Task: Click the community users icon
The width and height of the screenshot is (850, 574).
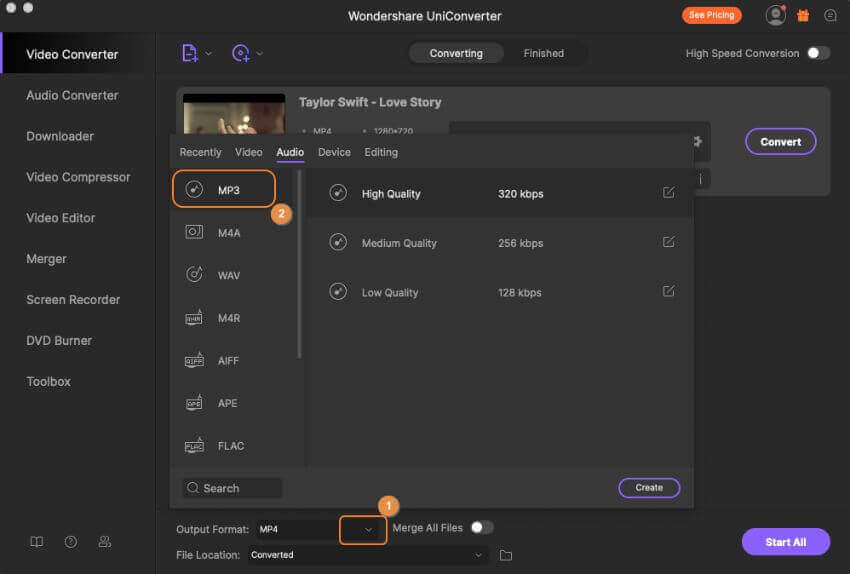Action: pos(105,541)
